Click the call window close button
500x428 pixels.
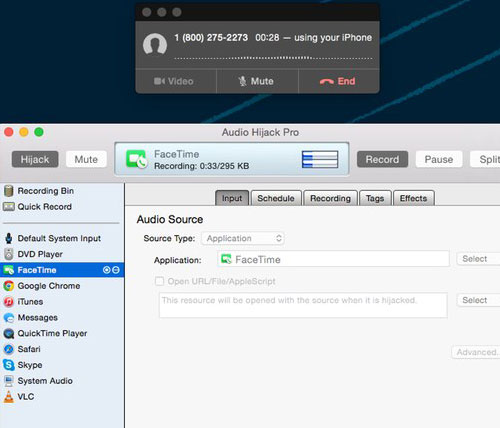click(146, 12)
